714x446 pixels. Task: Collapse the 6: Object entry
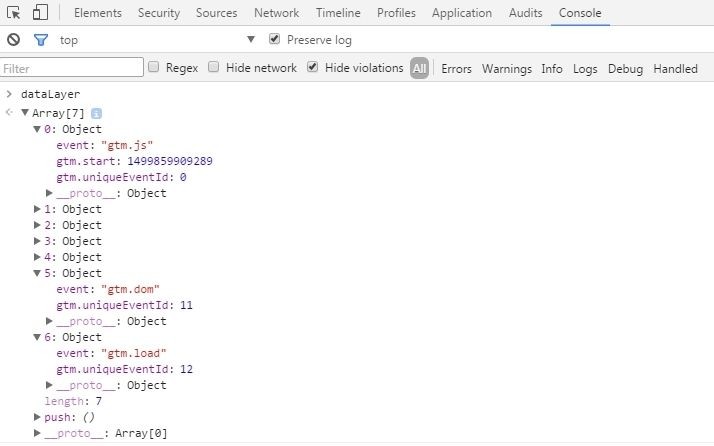coord(37,337)
